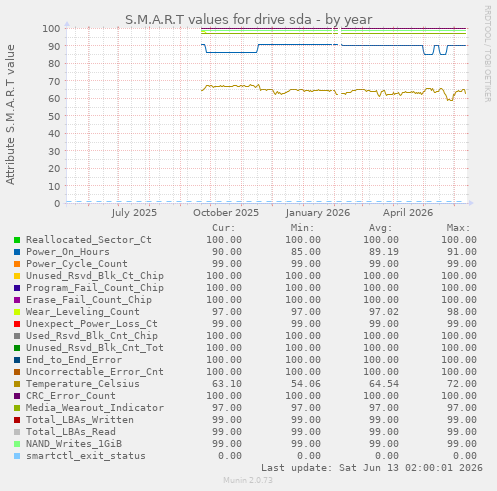
Task: Click the Attribute S.M.A.R.T value axis title
Action: pos(10,114)
